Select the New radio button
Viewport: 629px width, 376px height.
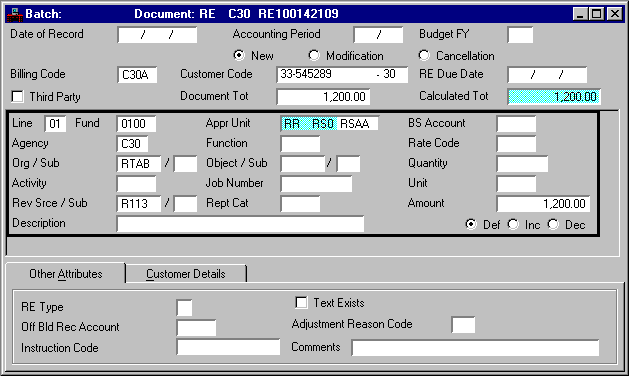239,55
